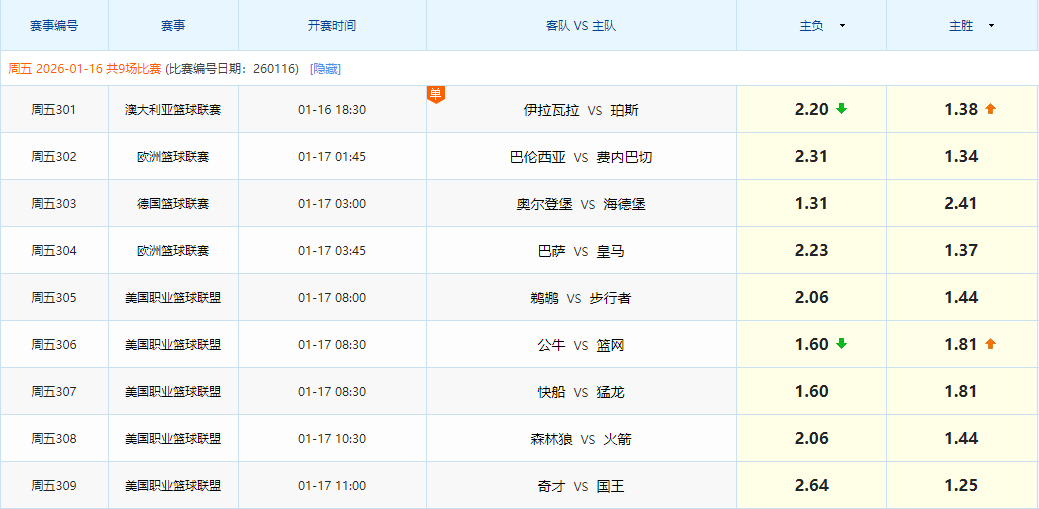
Task: Select 主负 odds 1.31 for 奥尔登堡 match
Action: point(812,203)
